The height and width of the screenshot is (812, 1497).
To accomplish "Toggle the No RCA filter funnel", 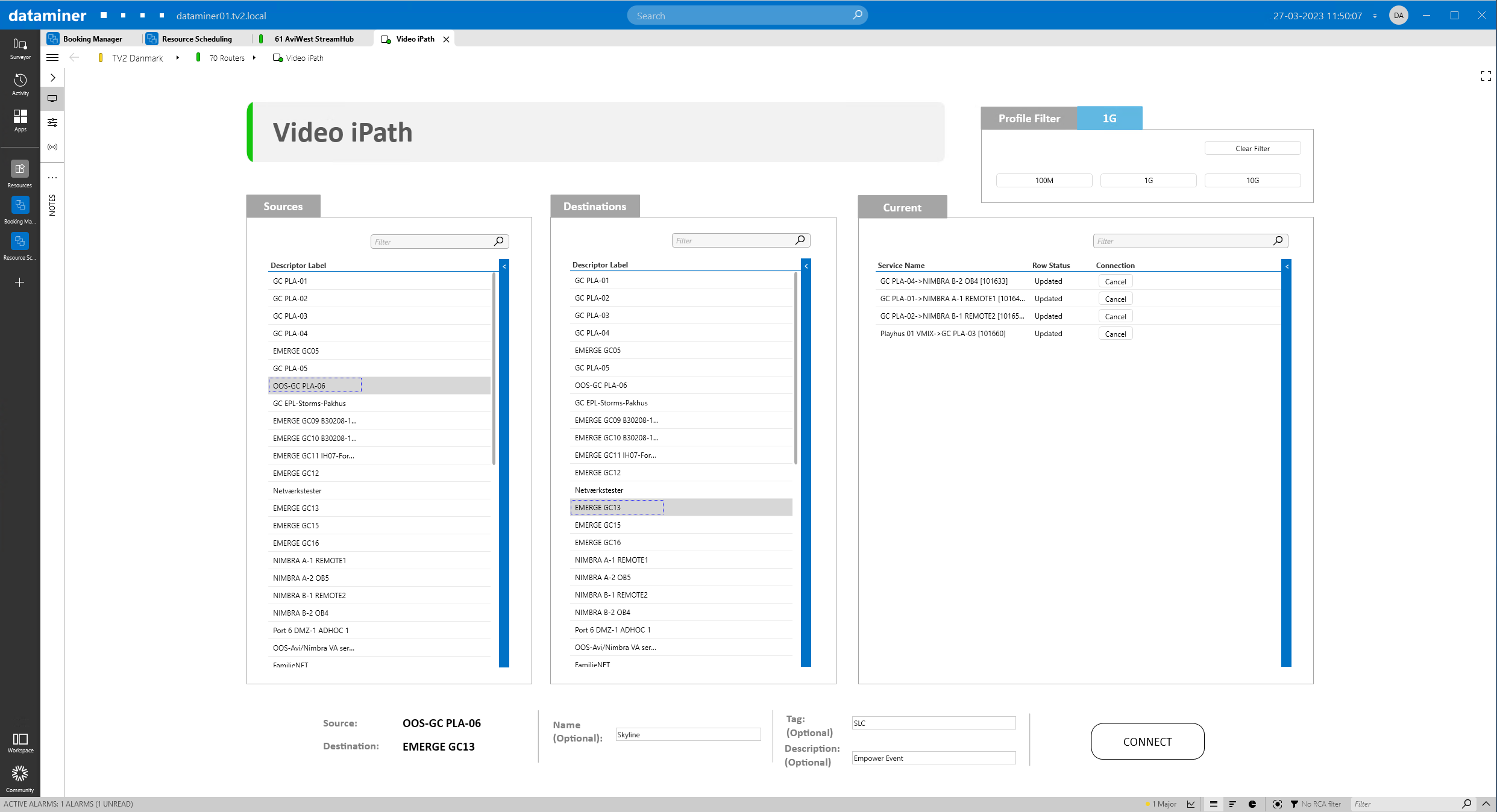I will (1295, 804).
